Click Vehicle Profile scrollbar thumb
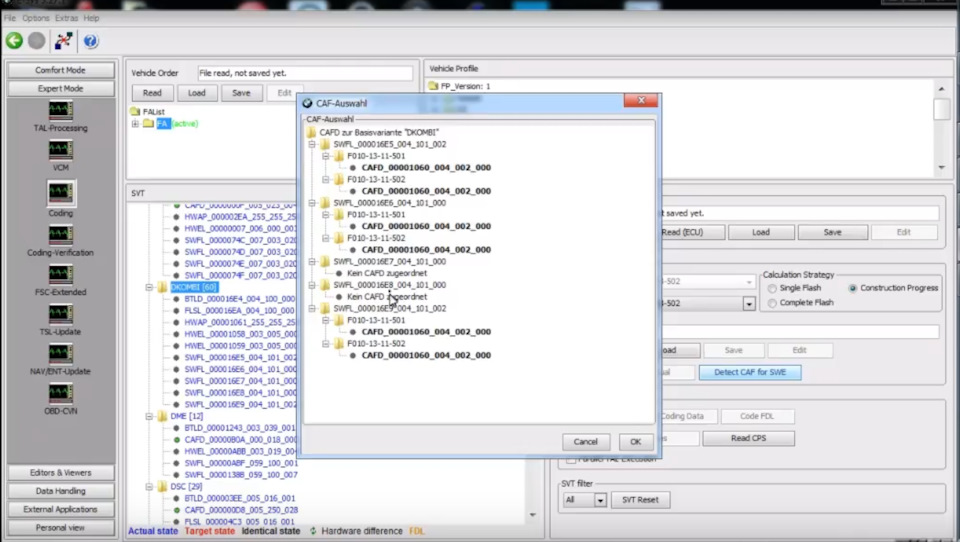The height and width of the screenshot is (542, 960). (x=942, y=110)
